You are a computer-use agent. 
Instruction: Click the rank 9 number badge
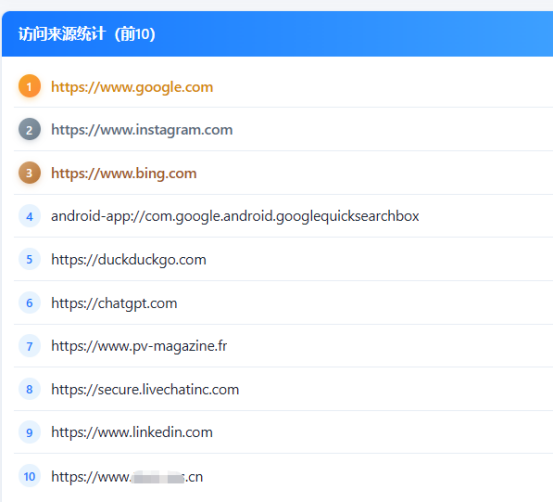29,432
